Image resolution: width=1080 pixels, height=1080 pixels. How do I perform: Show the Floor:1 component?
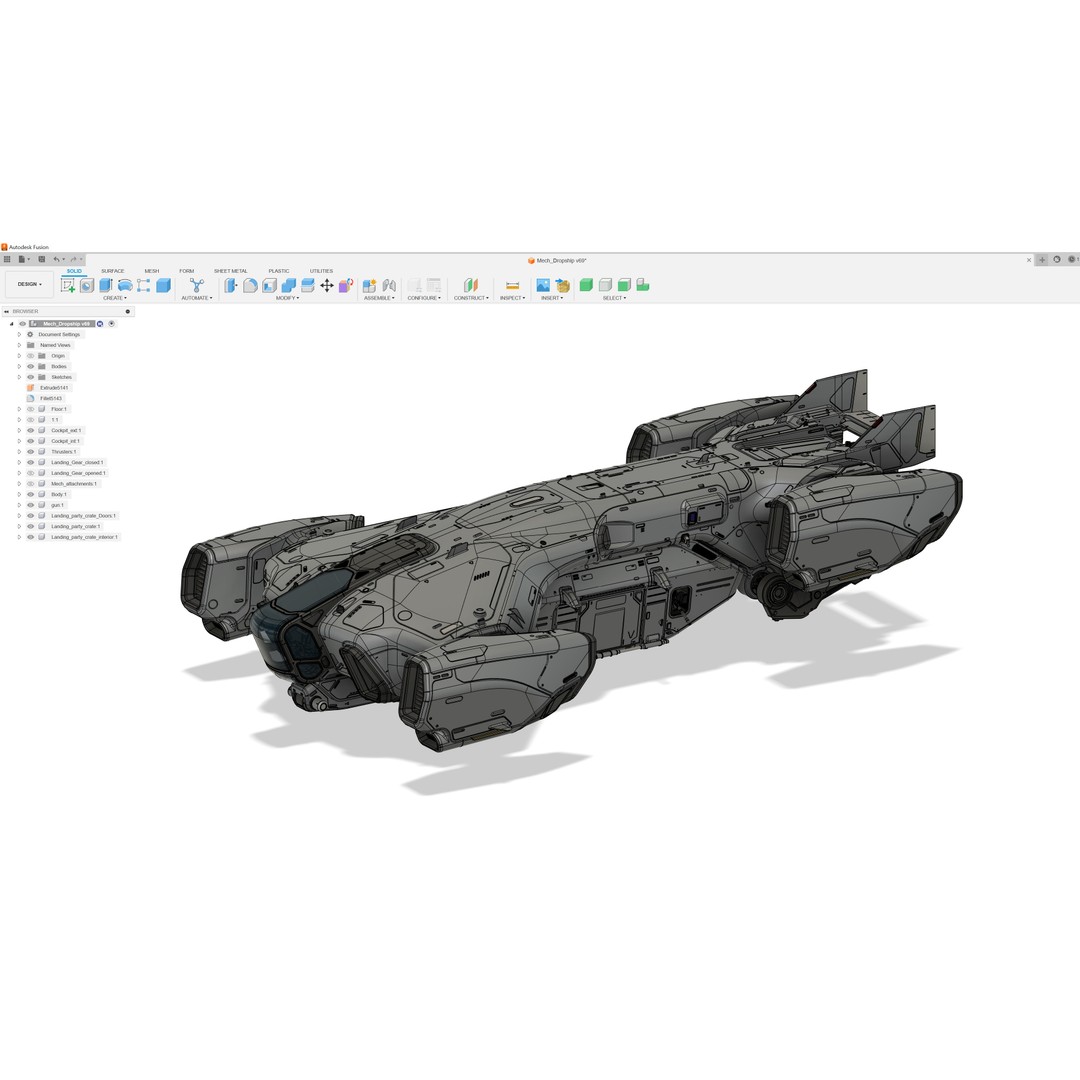click(x=30, y=409)
